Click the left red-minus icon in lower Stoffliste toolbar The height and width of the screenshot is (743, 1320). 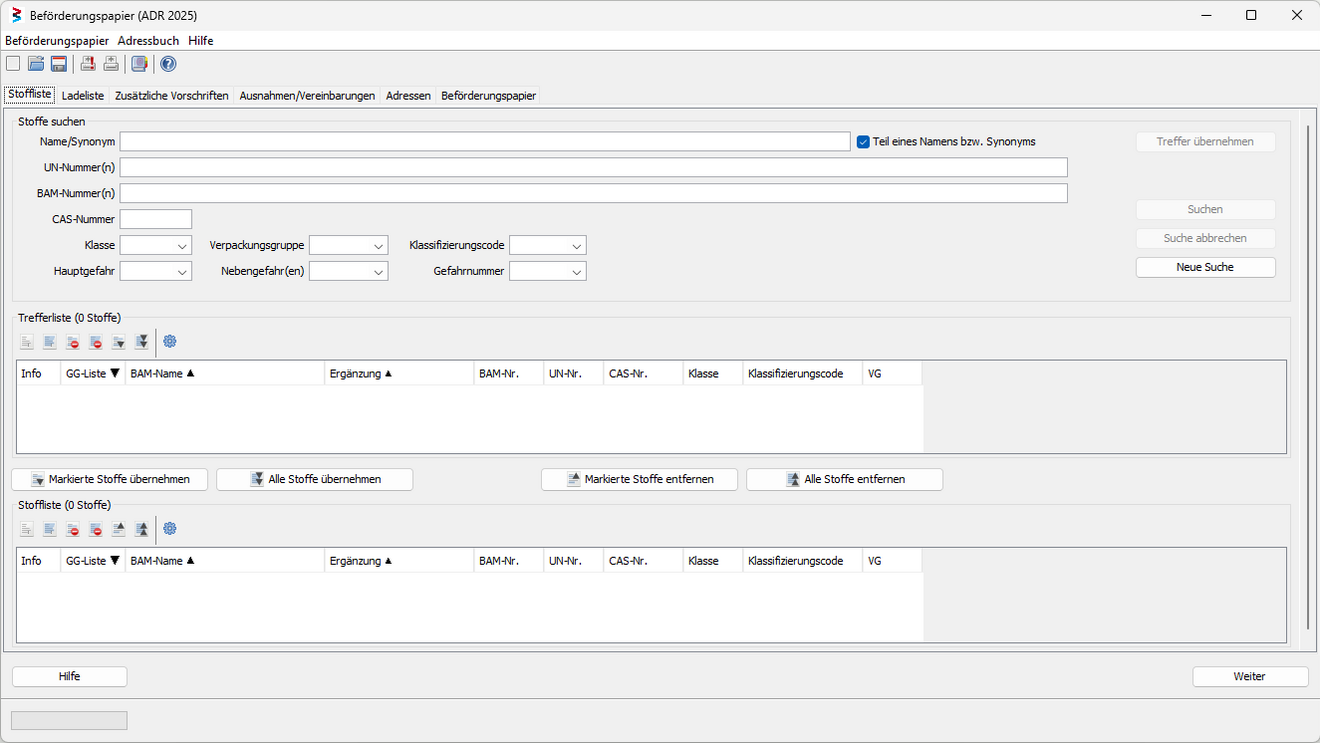[73, 529]
